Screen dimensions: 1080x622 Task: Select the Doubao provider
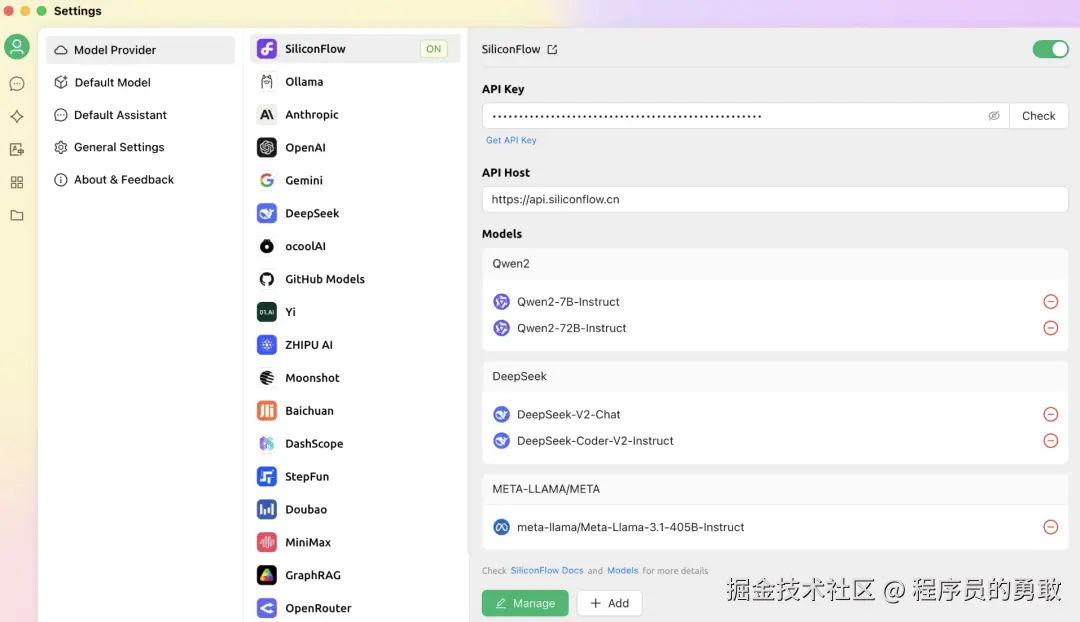(354, 510)
